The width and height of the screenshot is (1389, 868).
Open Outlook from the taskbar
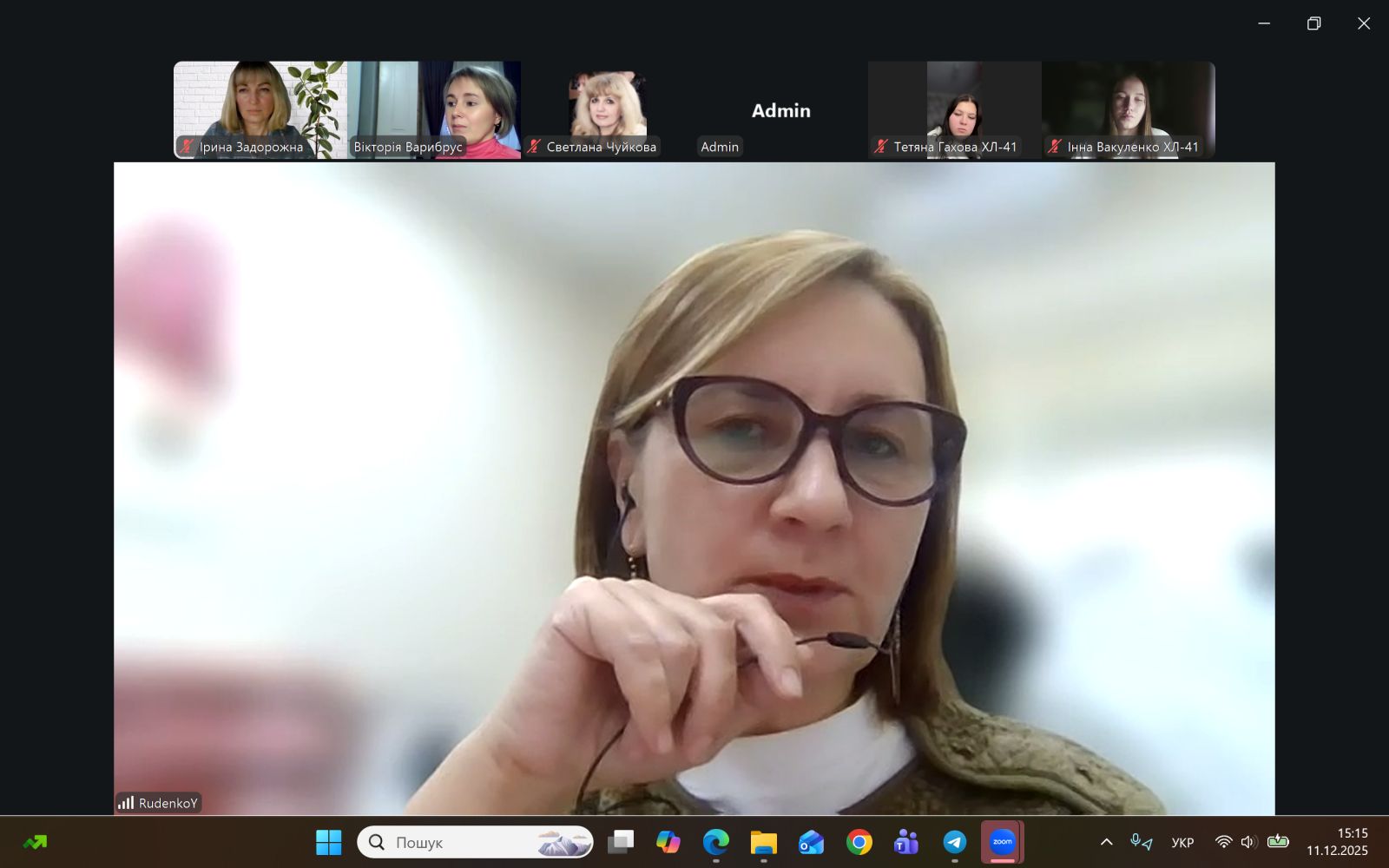[x=811, y=842]
